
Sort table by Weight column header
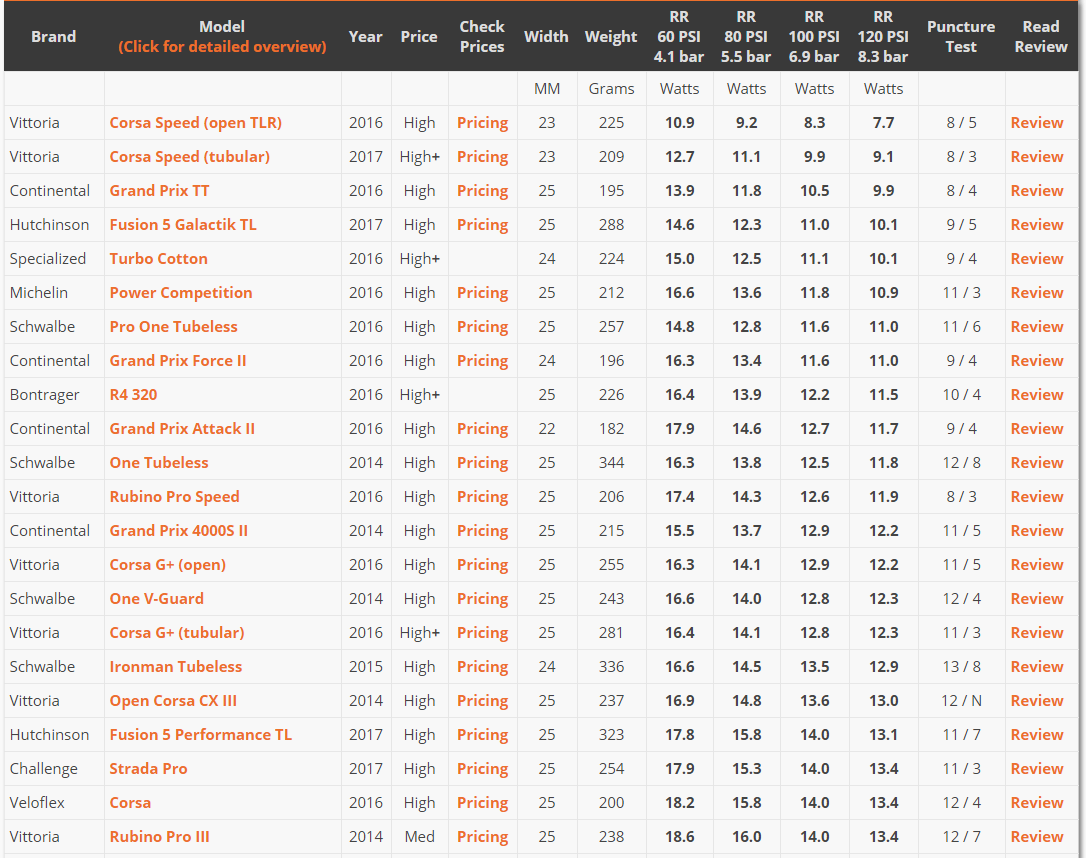point(610,37)
